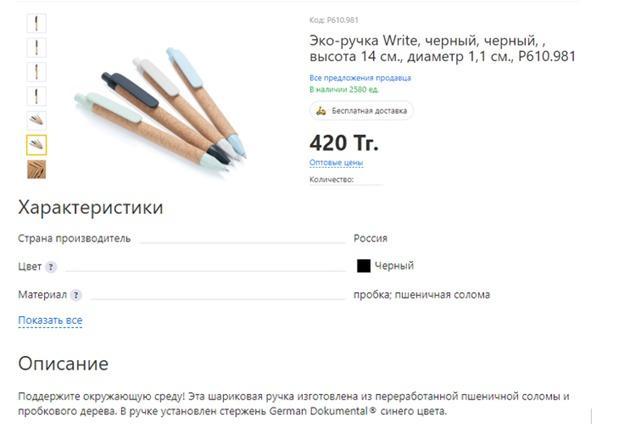The image size is (624, 434).
Task: Select the fifth thumbnail showing fanned pens
Action: pos(37,120)
